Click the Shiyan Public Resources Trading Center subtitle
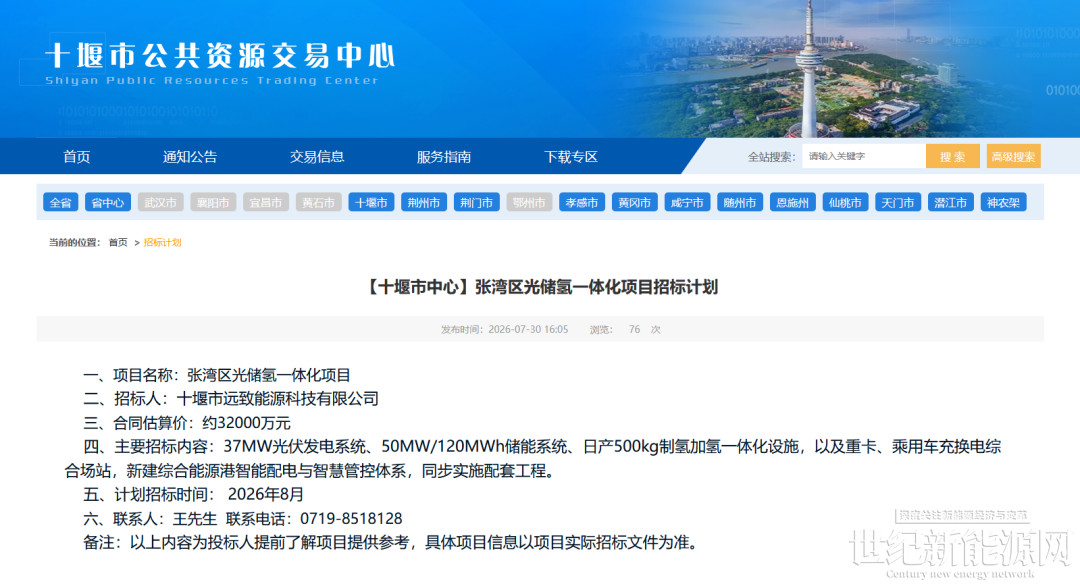 (212, 81)
